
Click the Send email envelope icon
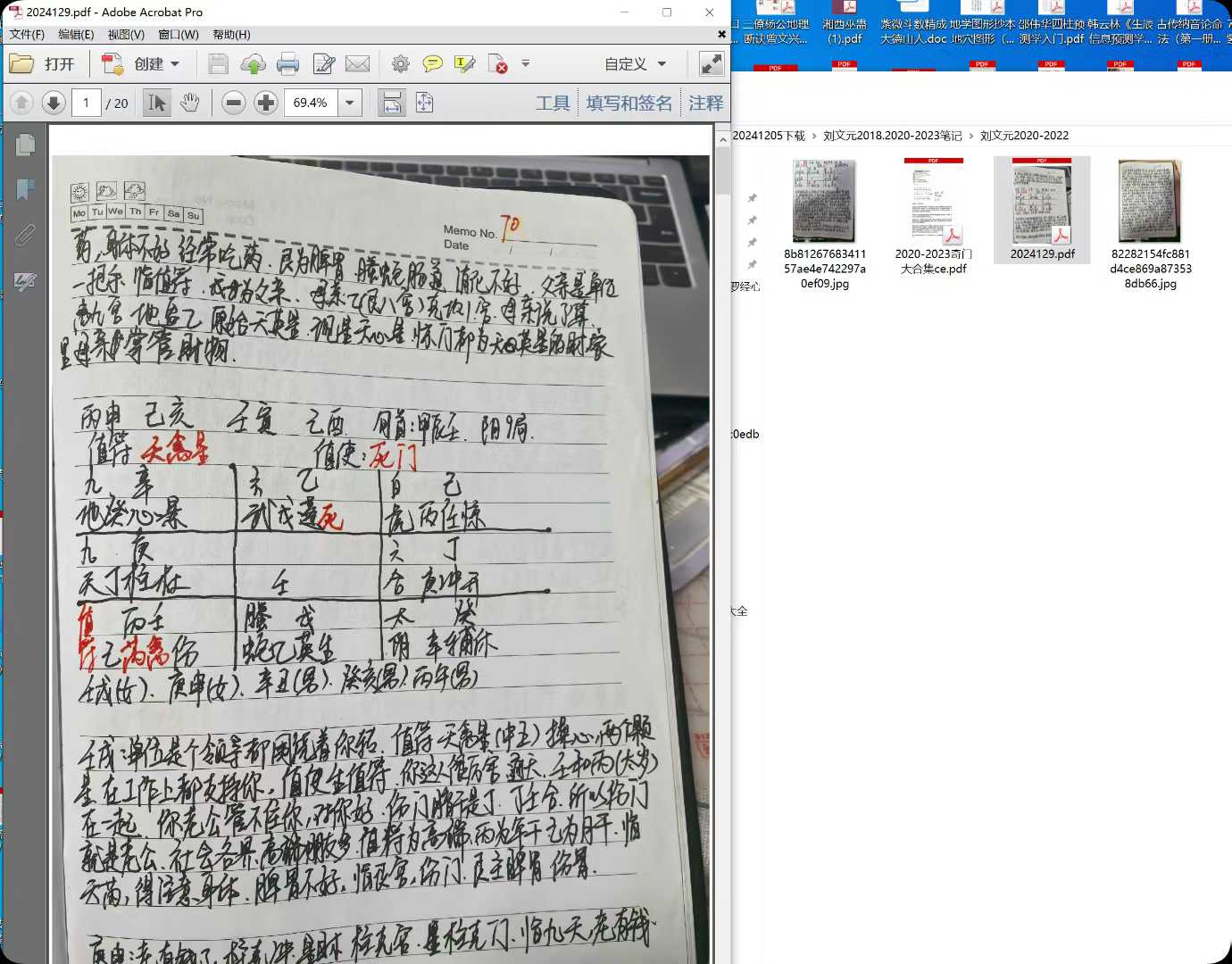[x=358, y=63]
